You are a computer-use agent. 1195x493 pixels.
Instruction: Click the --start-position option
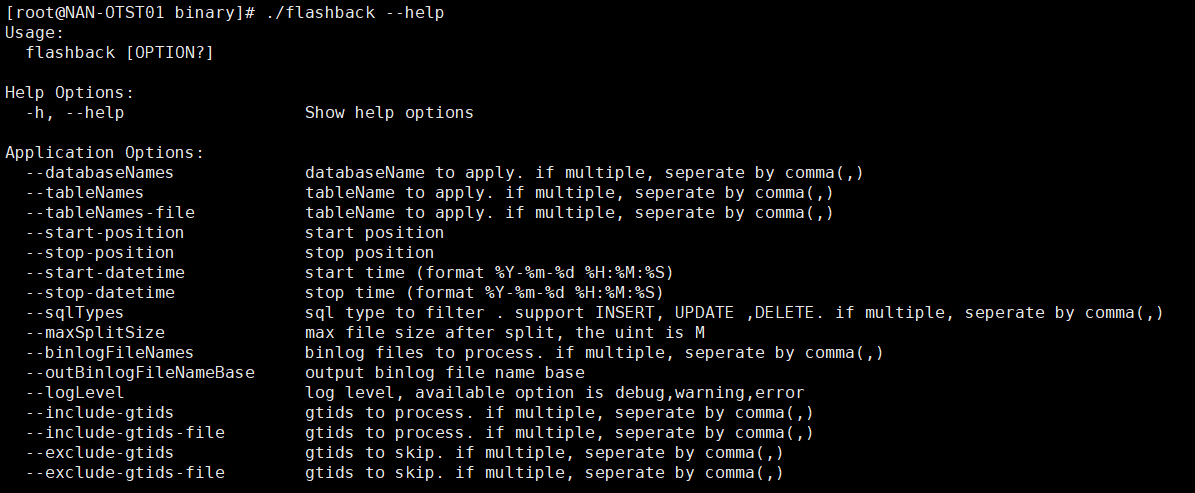tap(105, 233)
